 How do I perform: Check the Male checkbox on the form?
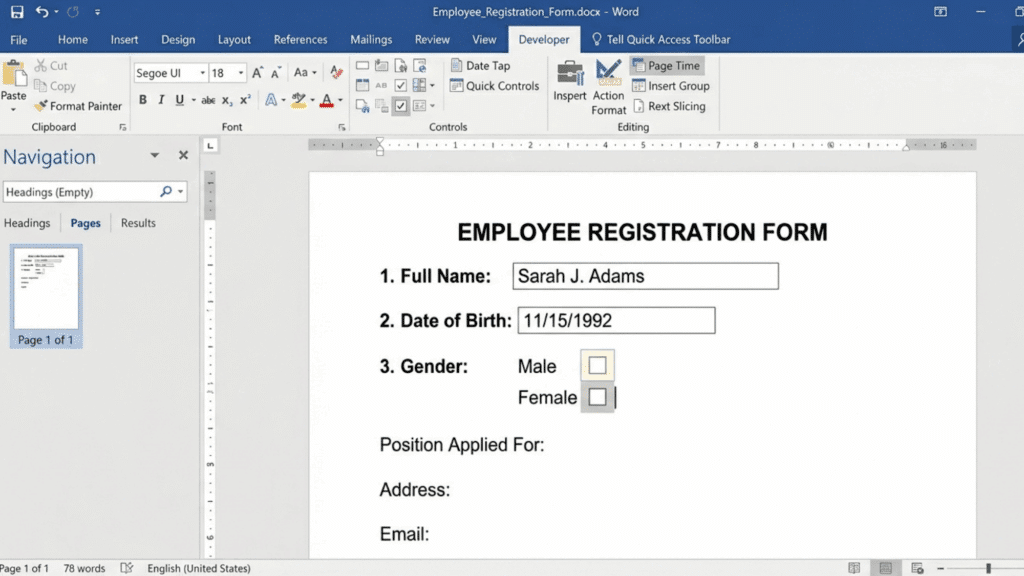[x=597, y=365]
